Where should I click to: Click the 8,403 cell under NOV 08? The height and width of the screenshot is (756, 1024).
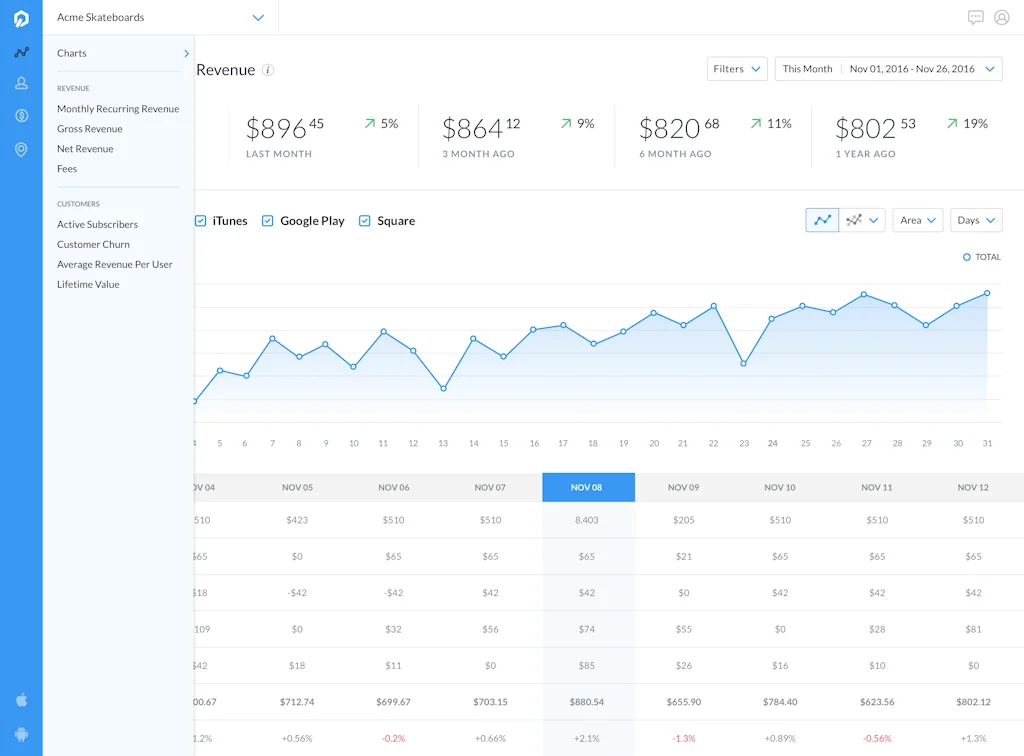coord(586,520)
